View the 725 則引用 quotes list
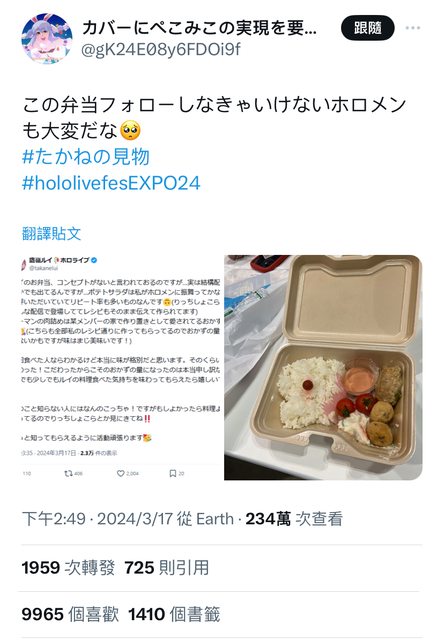Screen dimensions: 444x640 click(166, 567)
